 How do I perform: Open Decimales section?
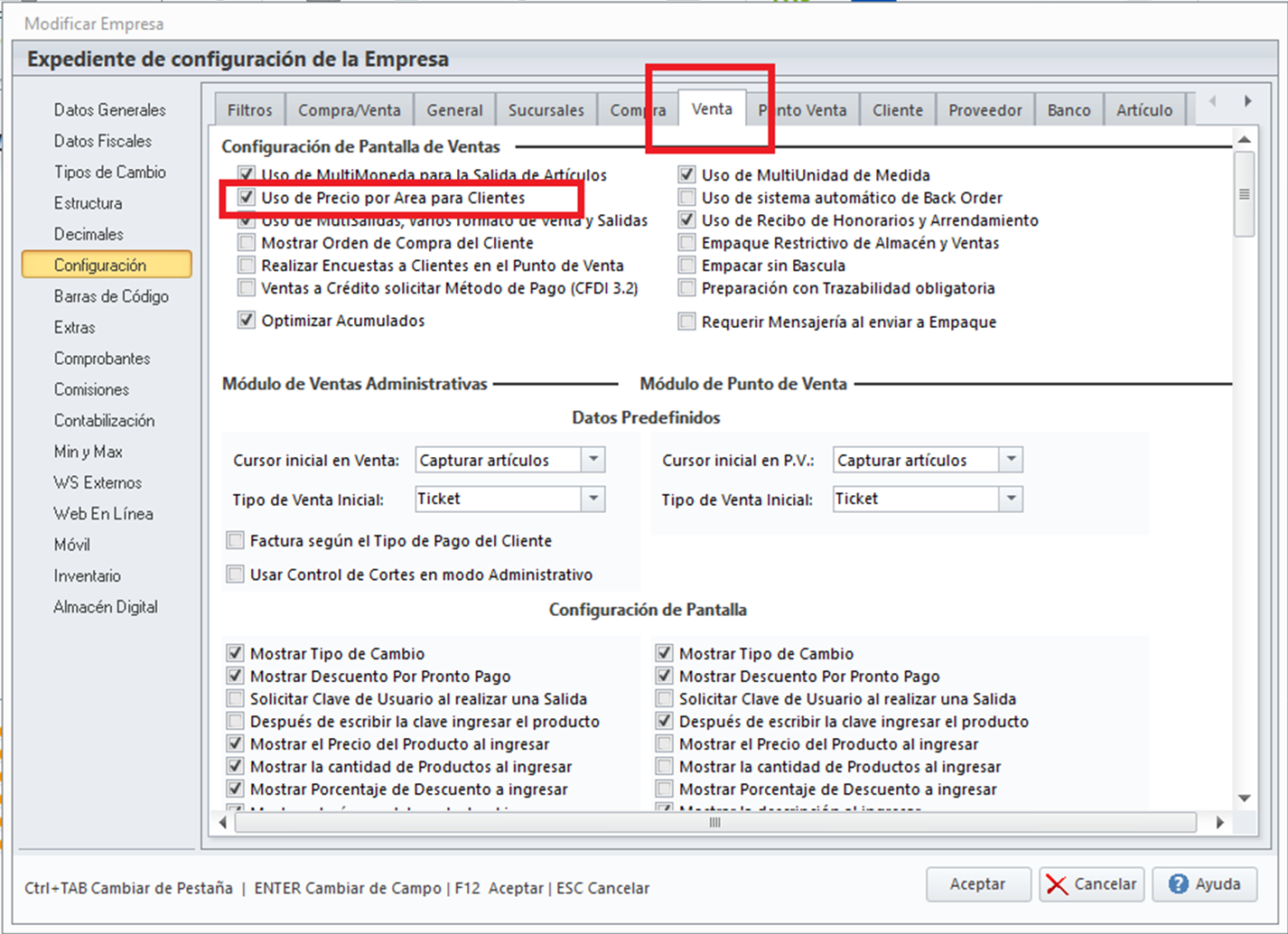click(89, 234)
